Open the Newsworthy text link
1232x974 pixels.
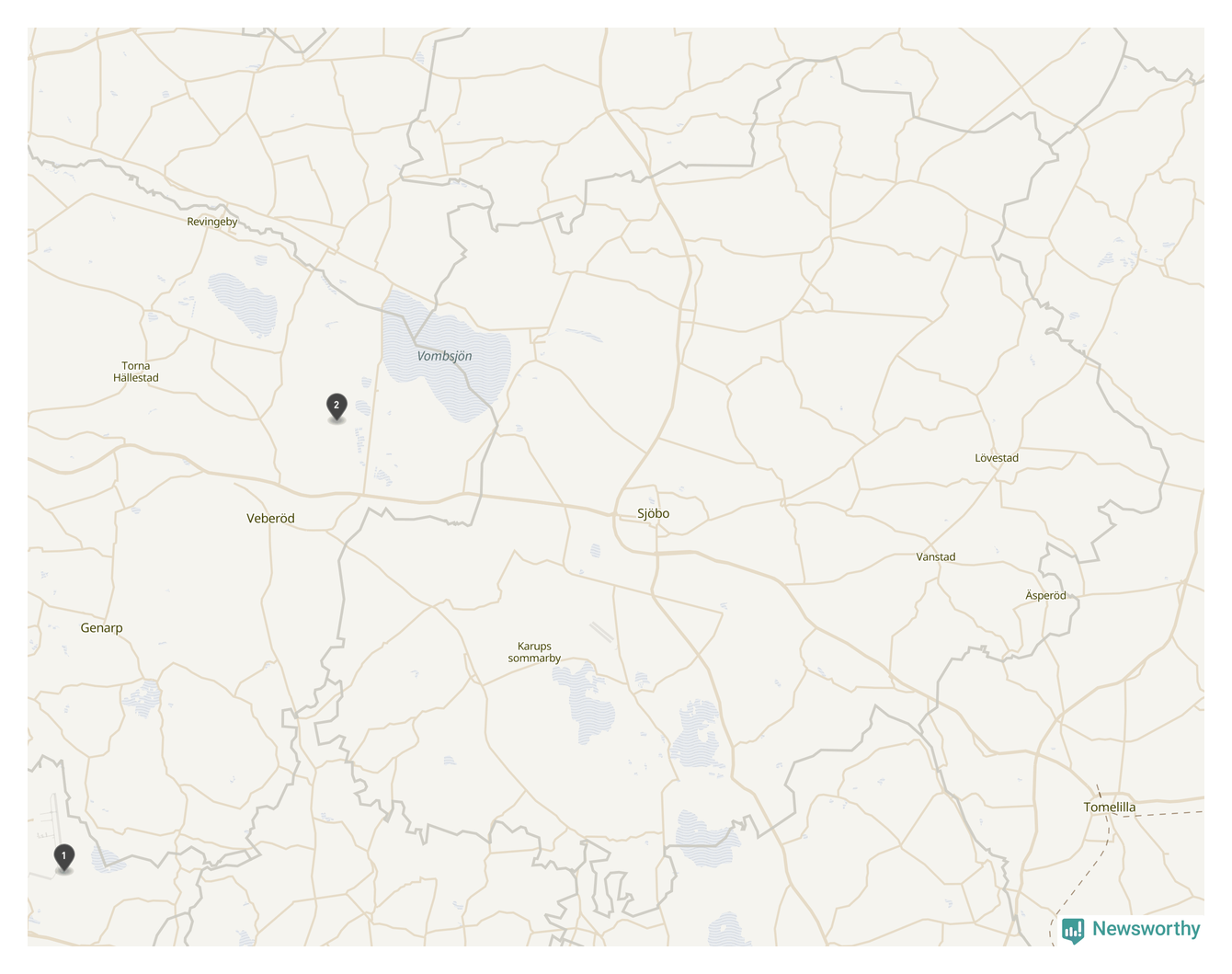click(1146, 929)
